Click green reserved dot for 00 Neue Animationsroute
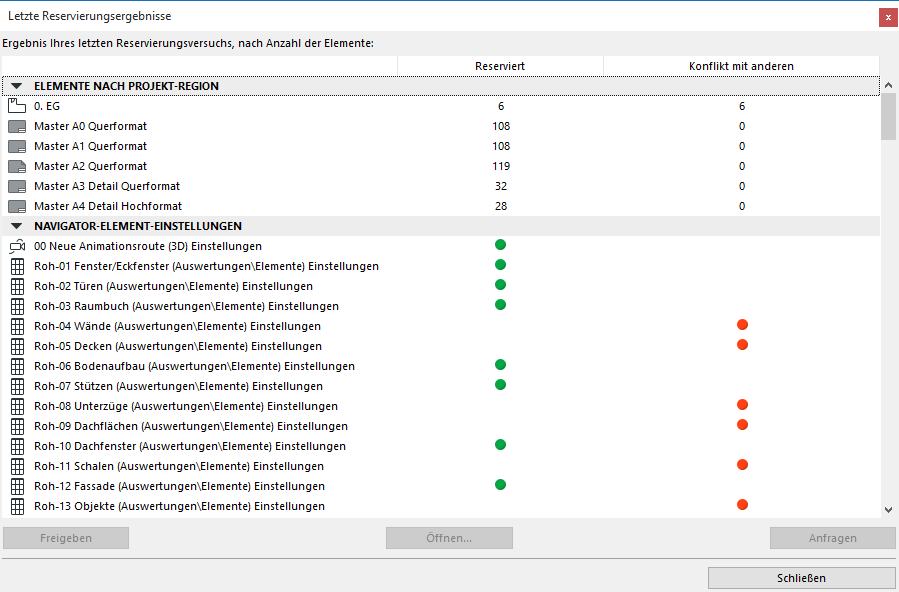899x592 pixels. click(x=501, y=245)
